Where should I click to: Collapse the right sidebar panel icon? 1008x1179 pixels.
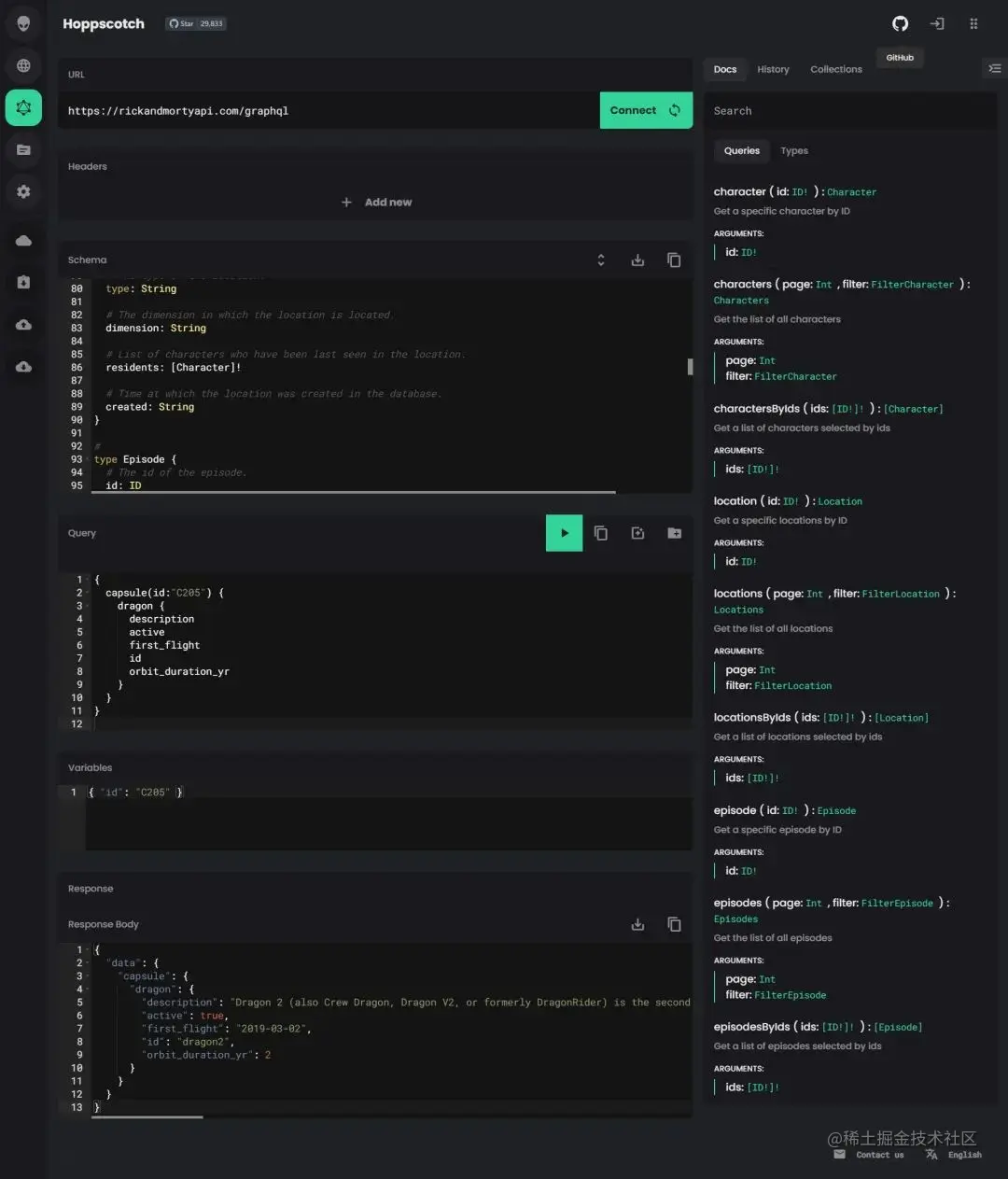coord(995,68)
